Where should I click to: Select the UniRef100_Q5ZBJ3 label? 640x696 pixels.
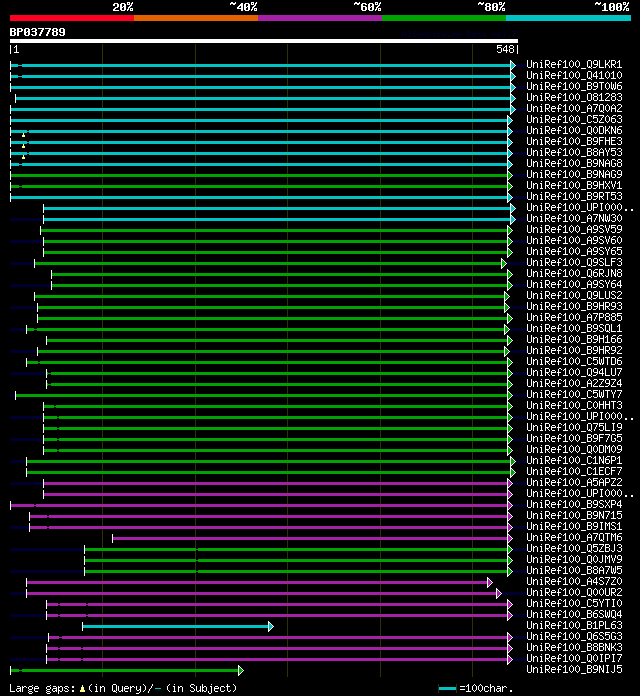[x=574, y=548]
